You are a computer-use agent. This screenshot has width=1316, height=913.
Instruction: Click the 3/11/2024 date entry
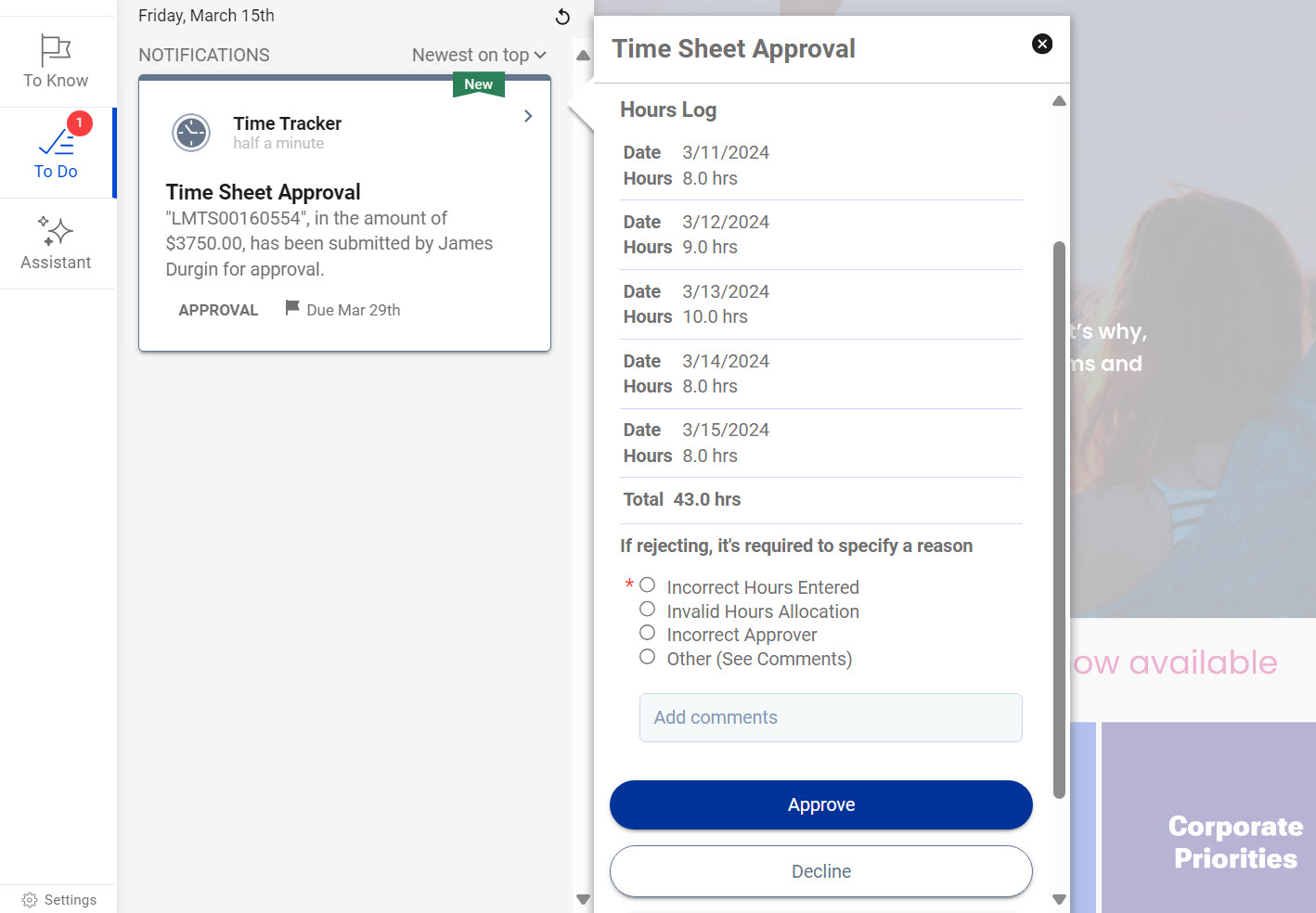(x=726, y=152)
